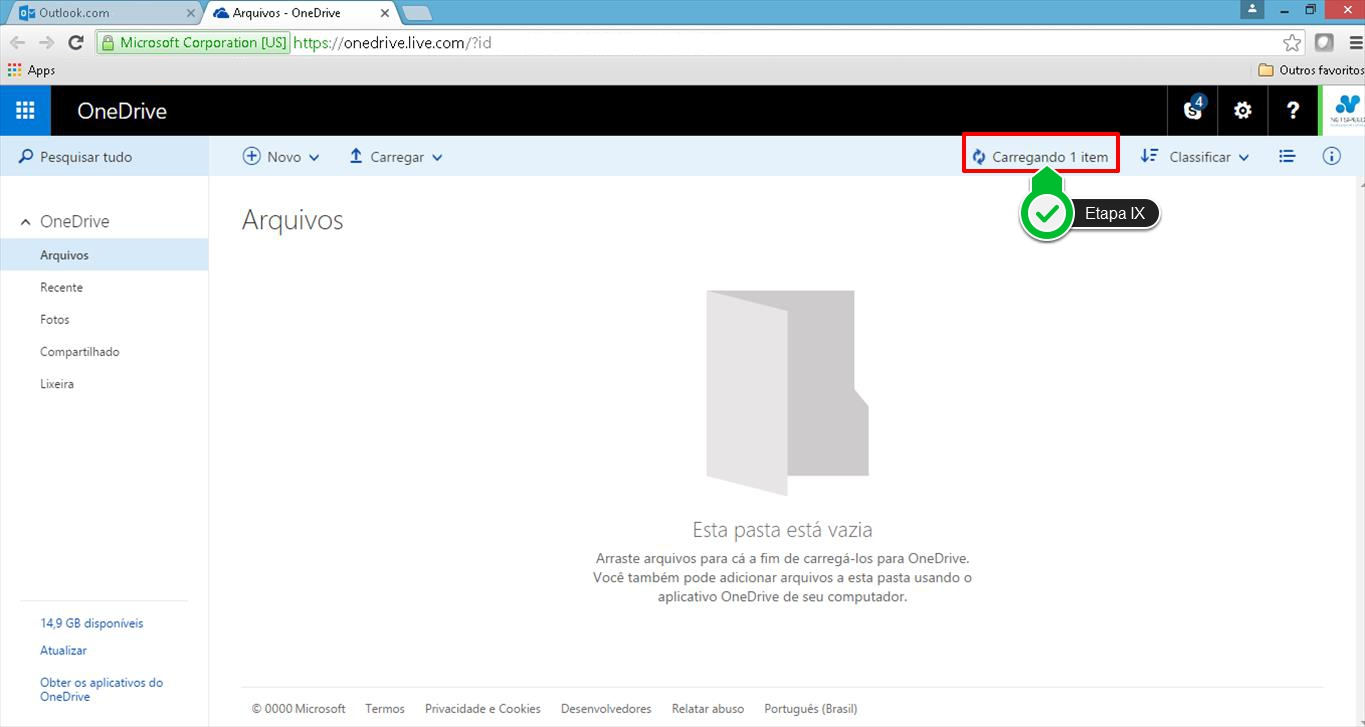Open the app launcher grid icon
This screenshot has width=1365, height=727.
tap(25, 111)
